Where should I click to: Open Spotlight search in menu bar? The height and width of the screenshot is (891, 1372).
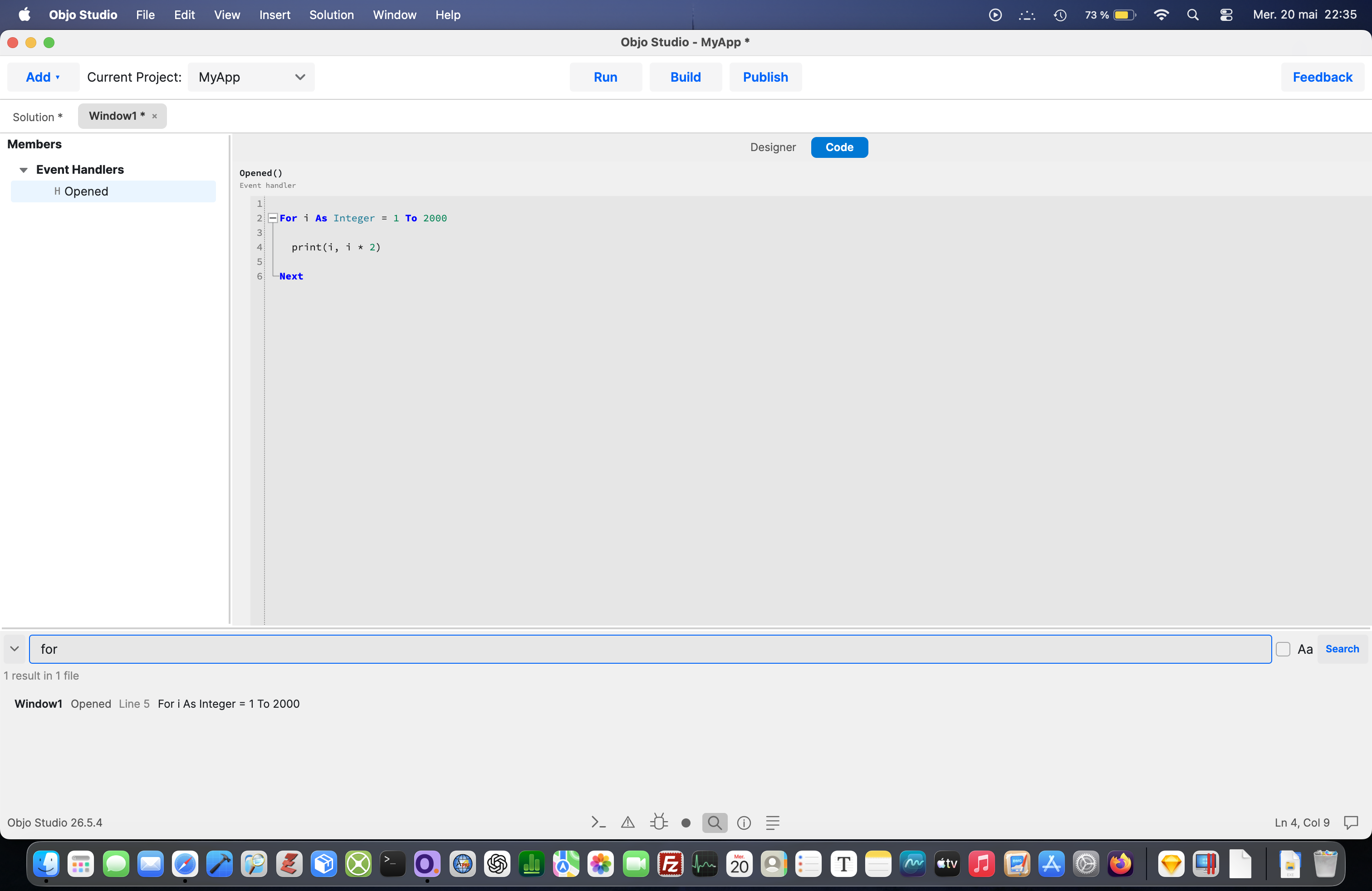click(x=1193, y=15)
